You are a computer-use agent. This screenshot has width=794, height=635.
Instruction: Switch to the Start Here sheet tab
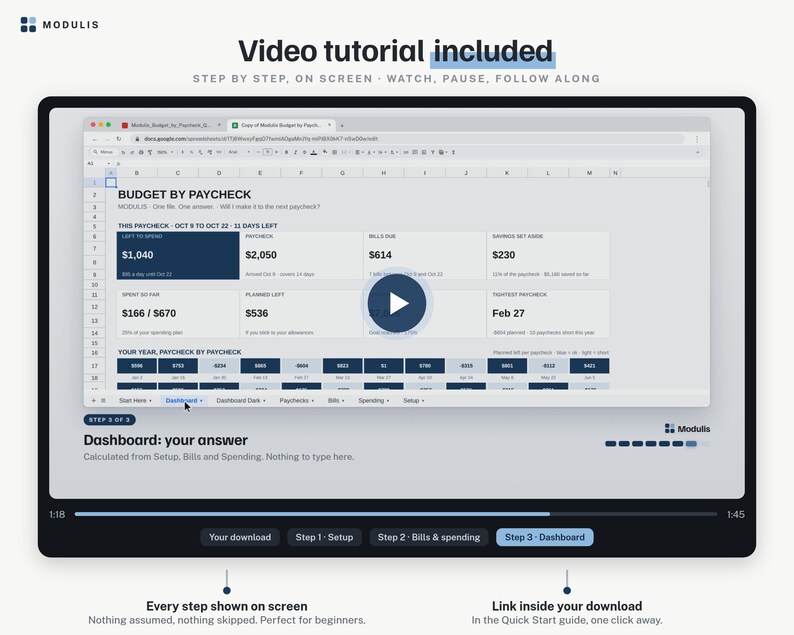tap(133, 401)
